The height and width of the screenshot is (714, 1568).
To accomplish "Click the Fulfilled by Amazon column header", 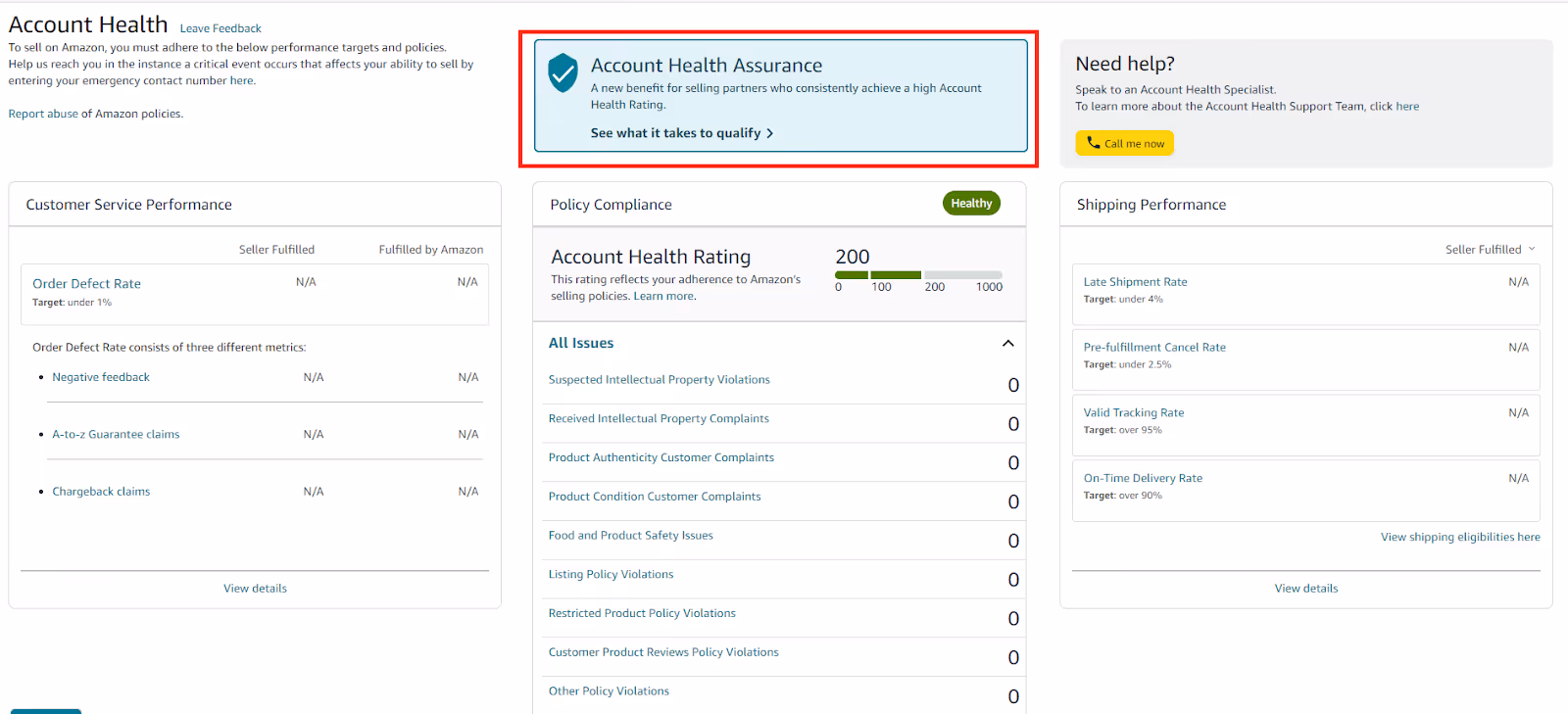I will pos(431,250).
